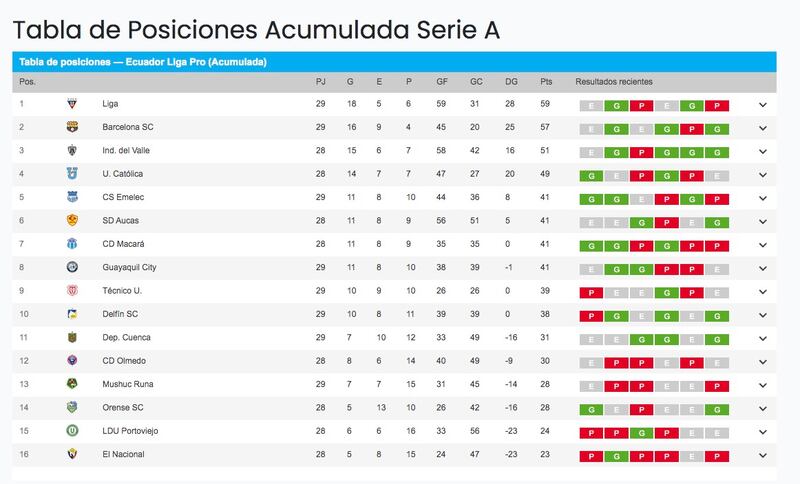Click the El Nacional team crest

coord(72,454)
